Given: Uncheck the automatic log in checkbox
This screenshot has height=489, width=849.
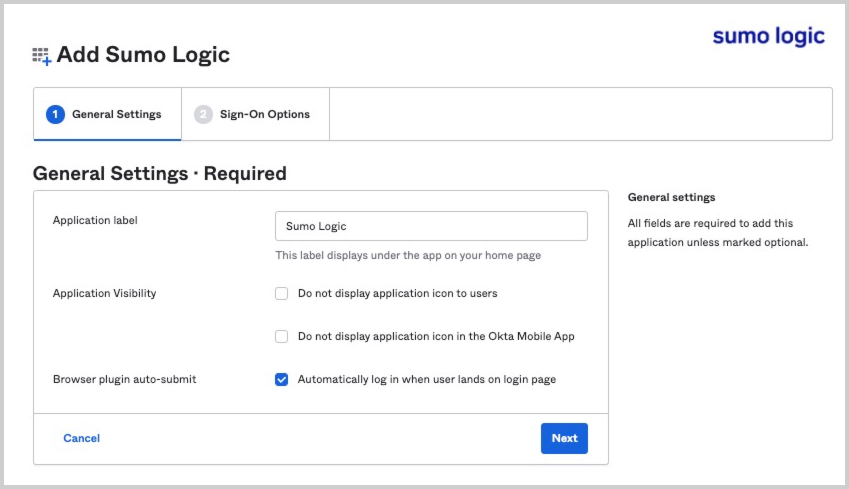Looking at the screenshot, I should click(282, 380).
